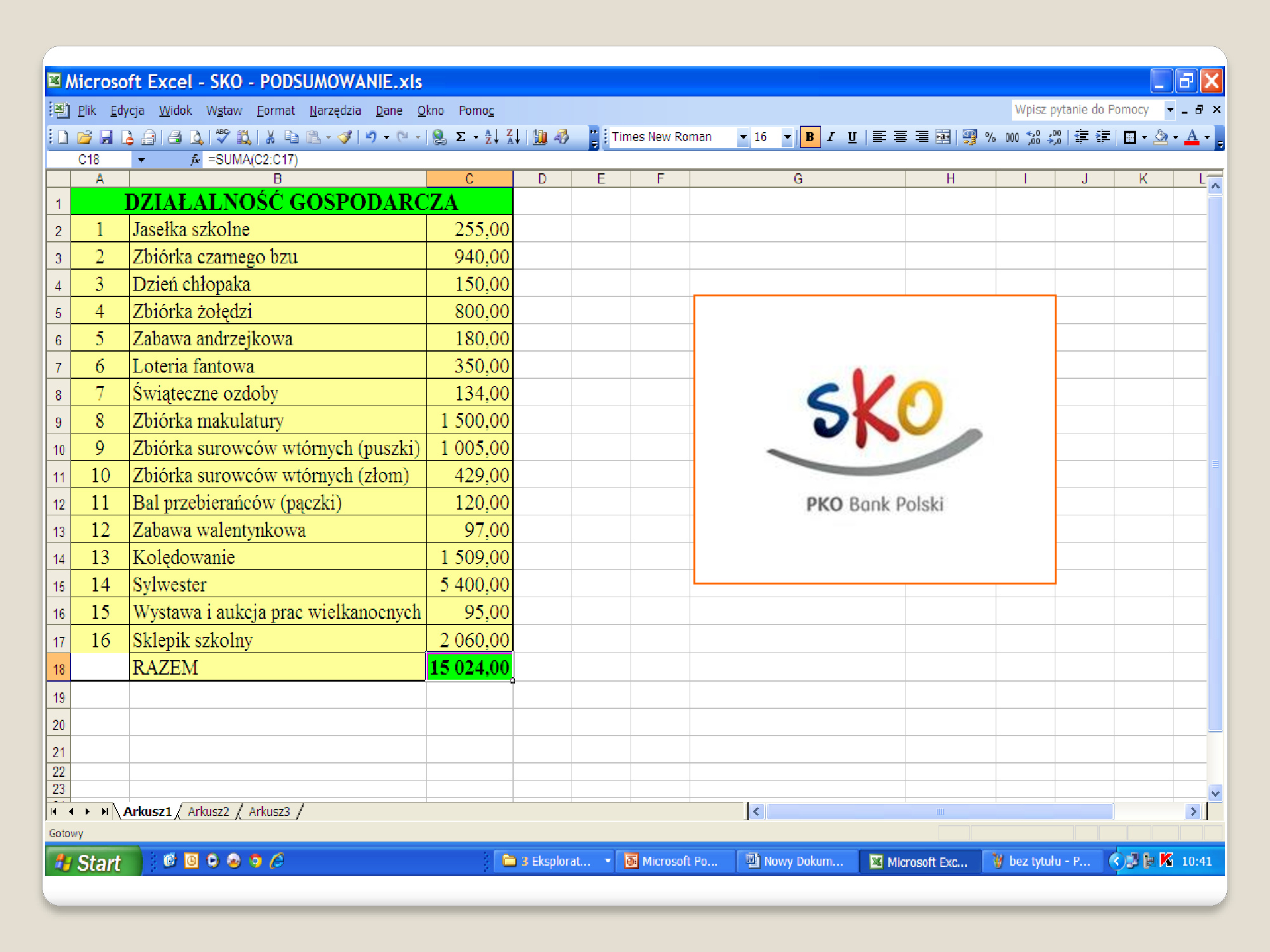Select the SKO PKO Bank Polski image
1270x952 pixels.
(875, 439)
